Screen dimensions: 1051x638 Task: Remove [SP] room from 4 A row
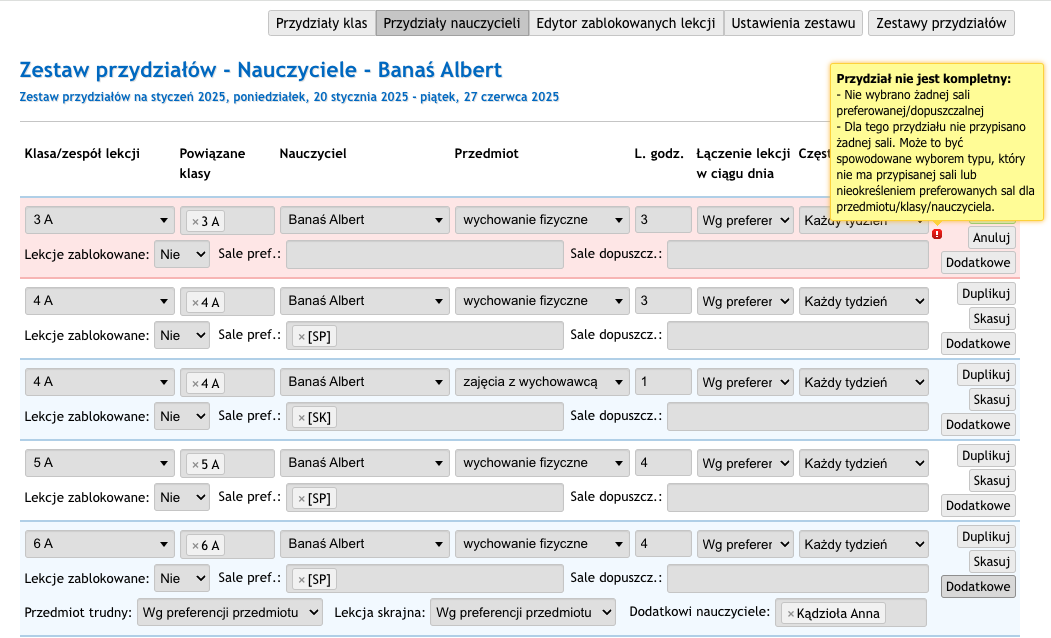pyautogui.click(x=302, y=336)
